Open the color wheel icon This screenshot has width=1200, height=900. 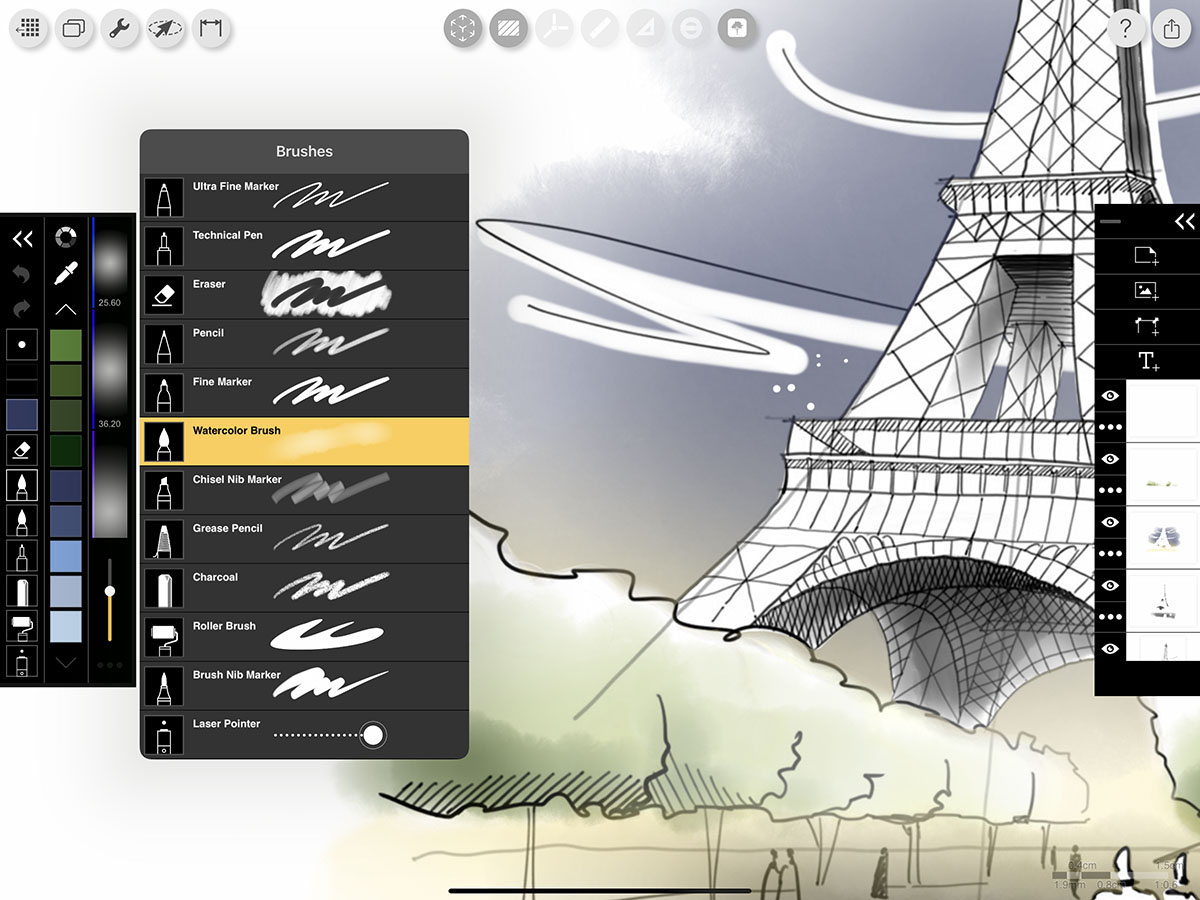click(x=66, y=238)
